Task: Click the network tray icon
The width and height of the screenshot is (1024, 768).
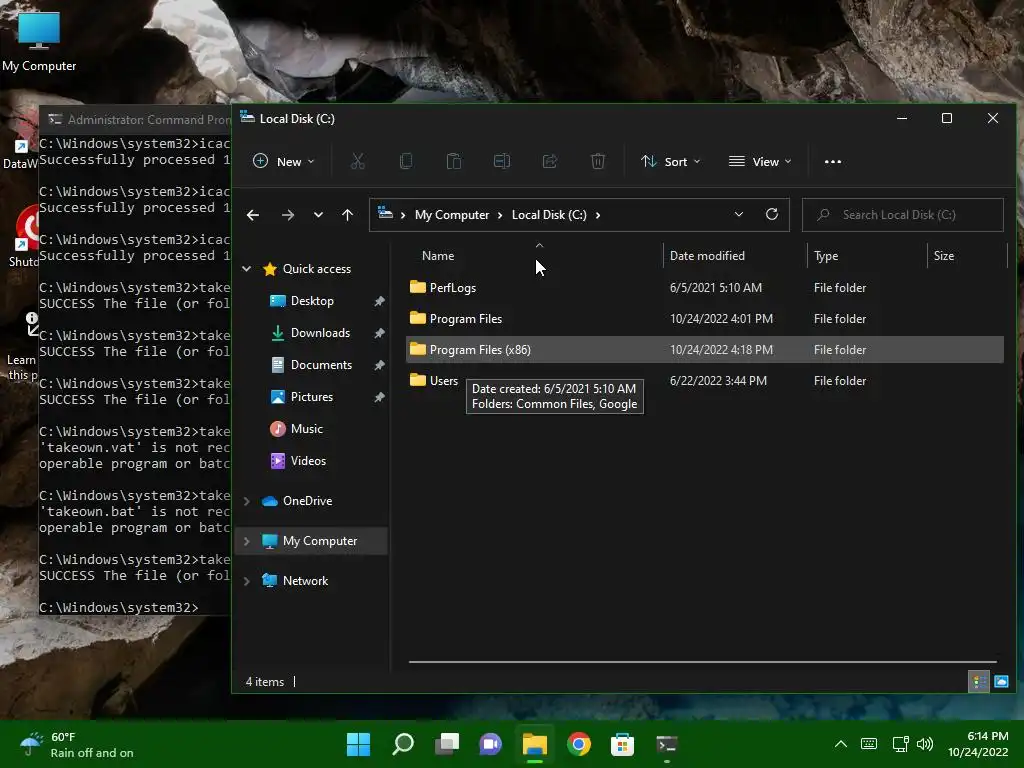Action: 901,744
